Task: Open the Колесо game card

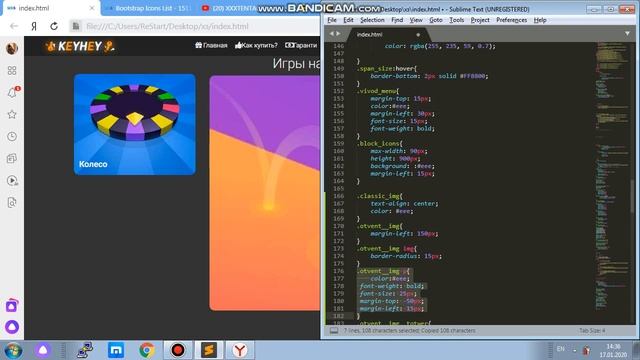Action: (135, 124)
